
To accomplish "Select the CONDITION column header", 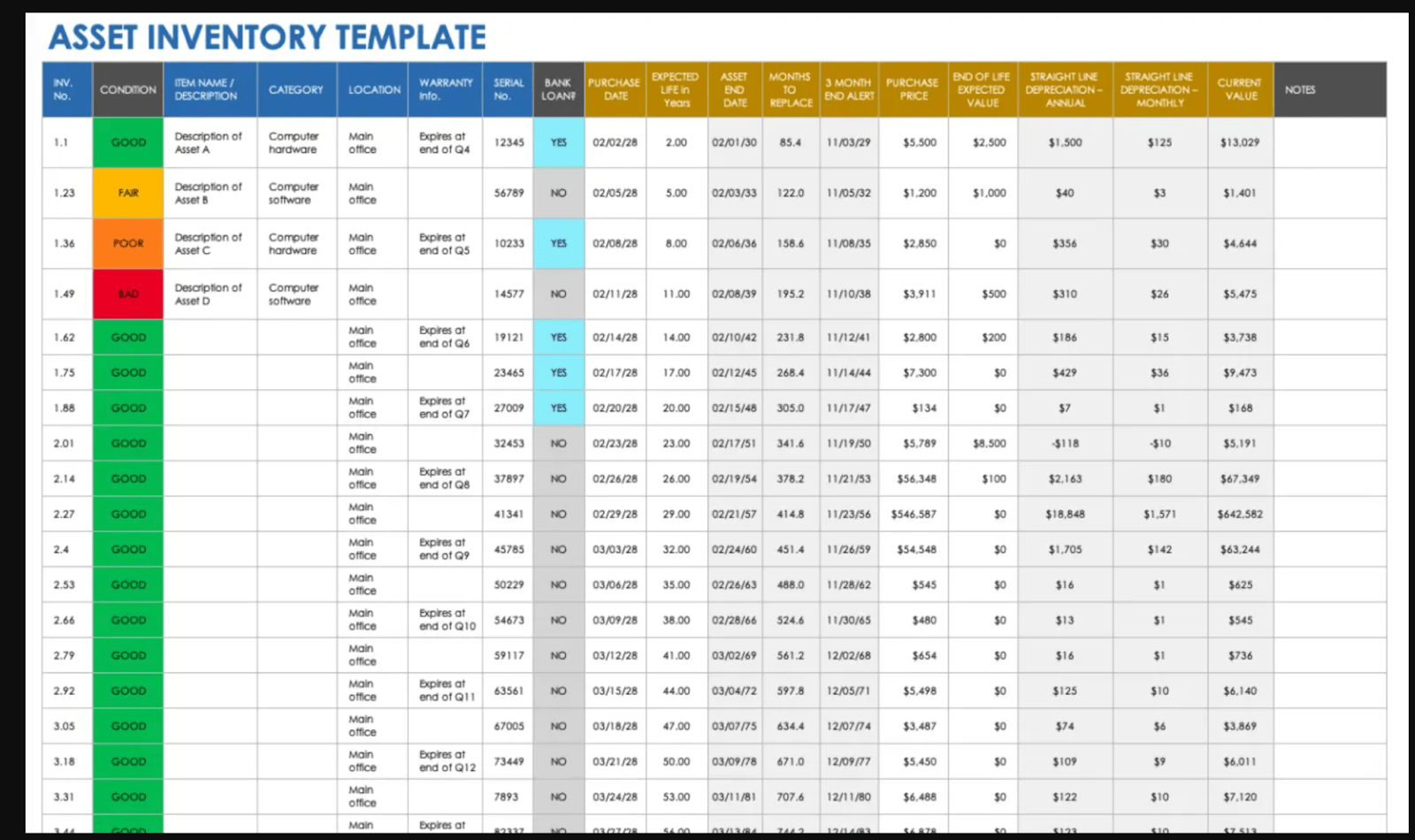I will pyautogui.click(x=128, y=89).
